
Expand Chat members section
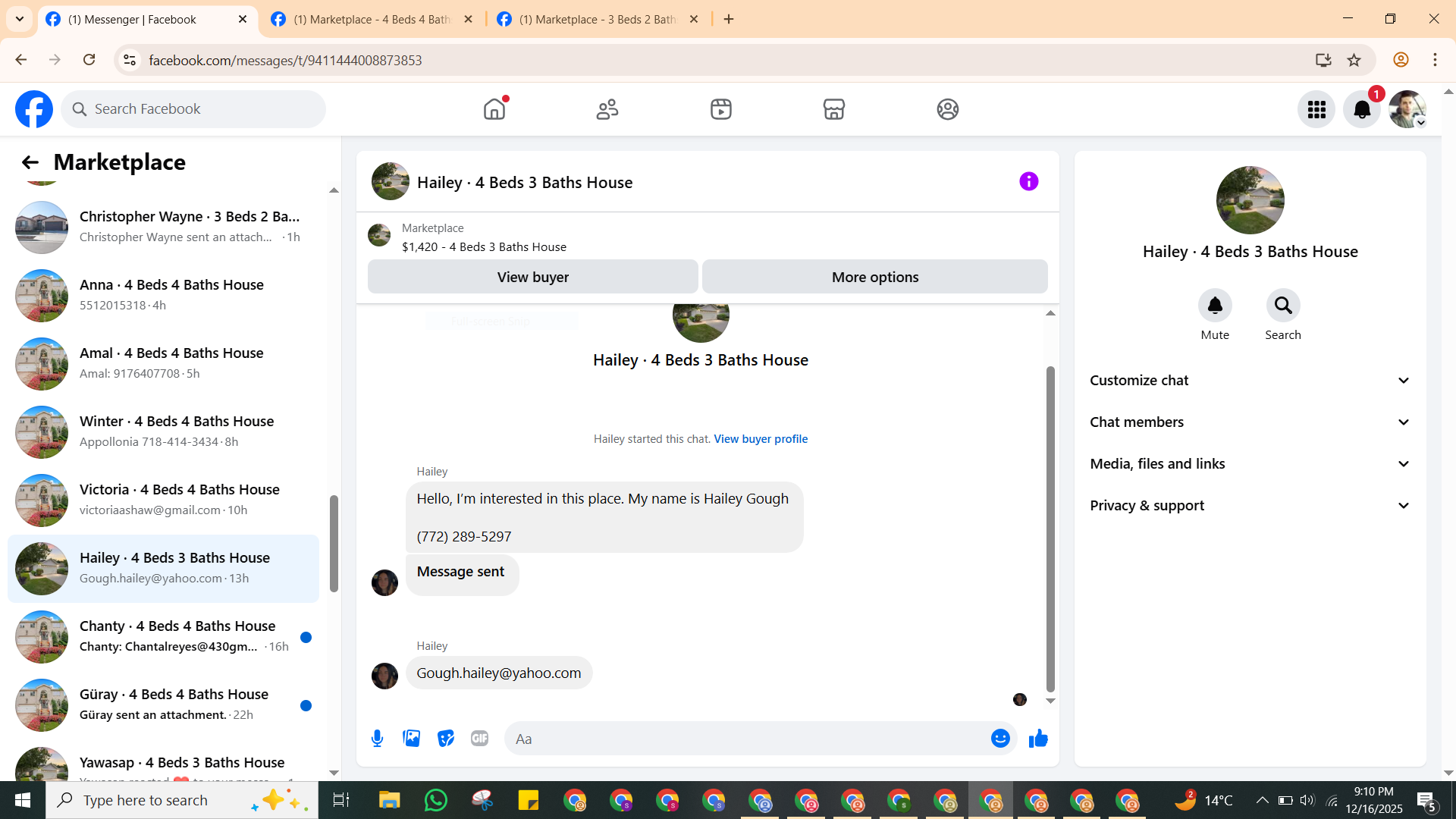[x=1250, y=422]
